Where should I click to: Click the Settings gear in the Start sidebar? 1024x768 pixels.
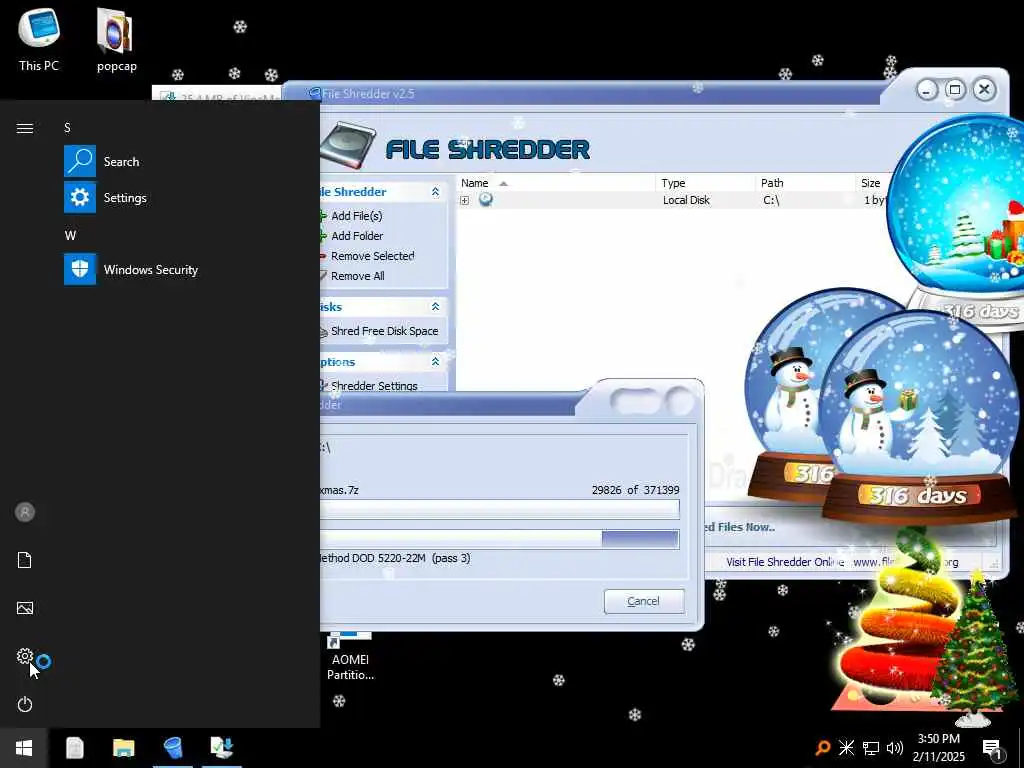pyautogui.click(x=25, y=656)
